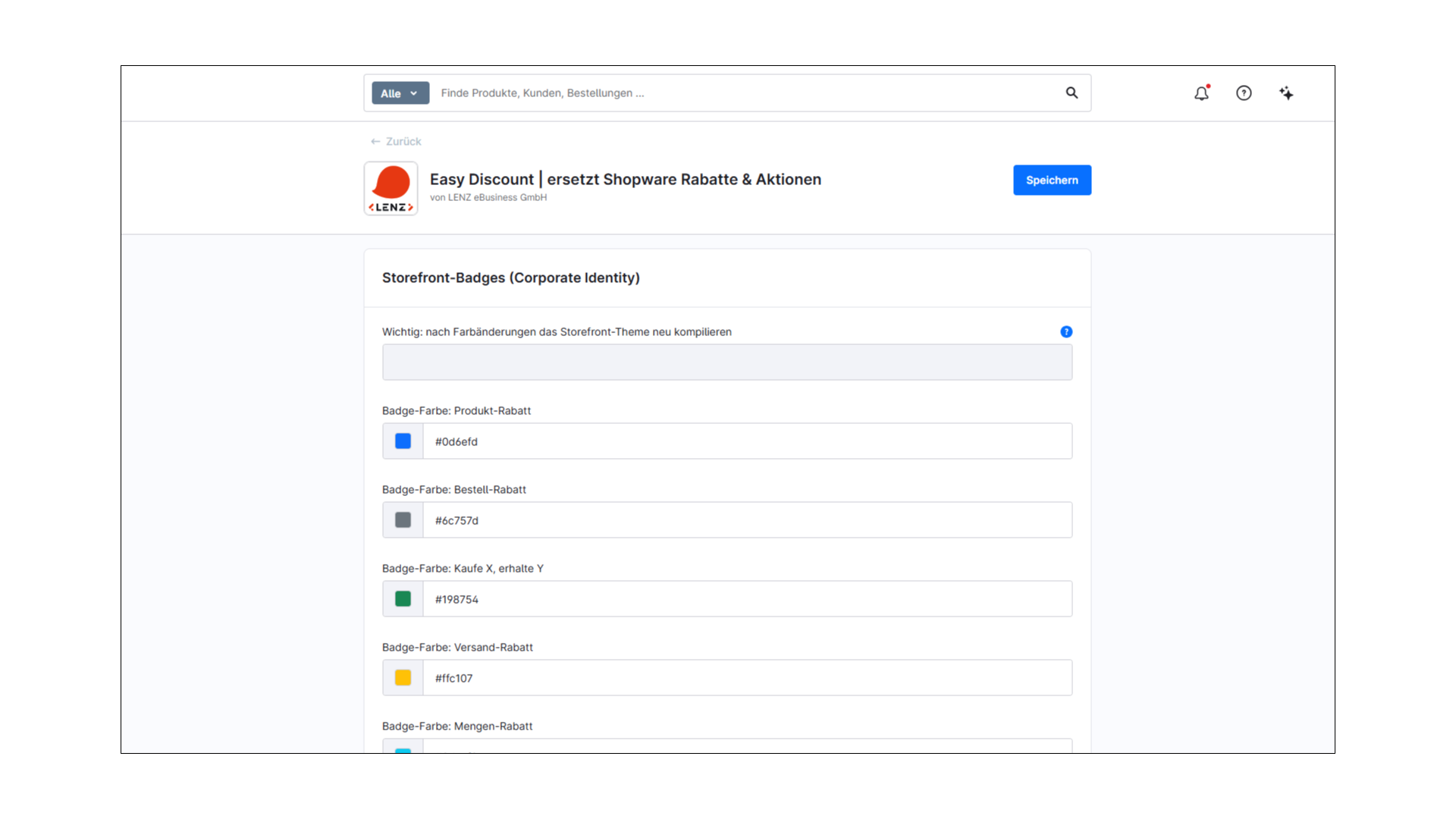Click the LENZ plugin logo

[x=391, y=188]
